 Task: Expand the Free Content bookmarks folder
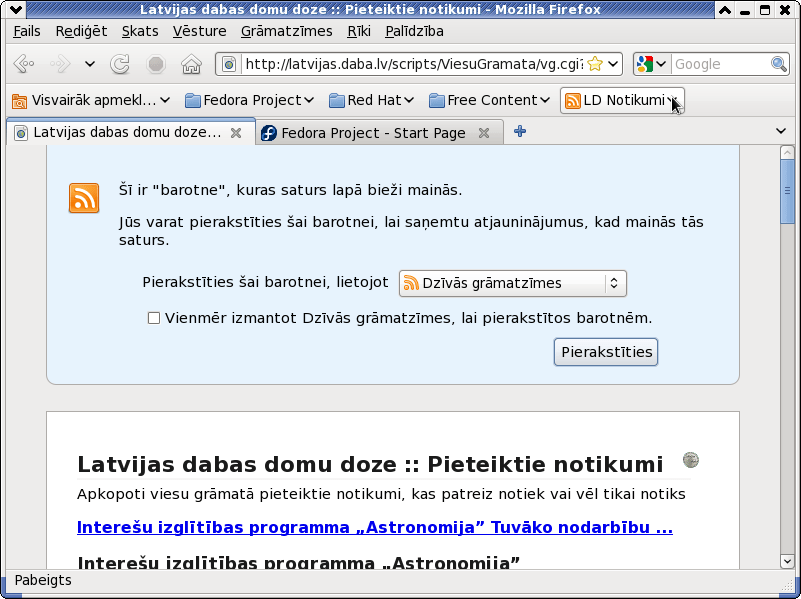489,101
